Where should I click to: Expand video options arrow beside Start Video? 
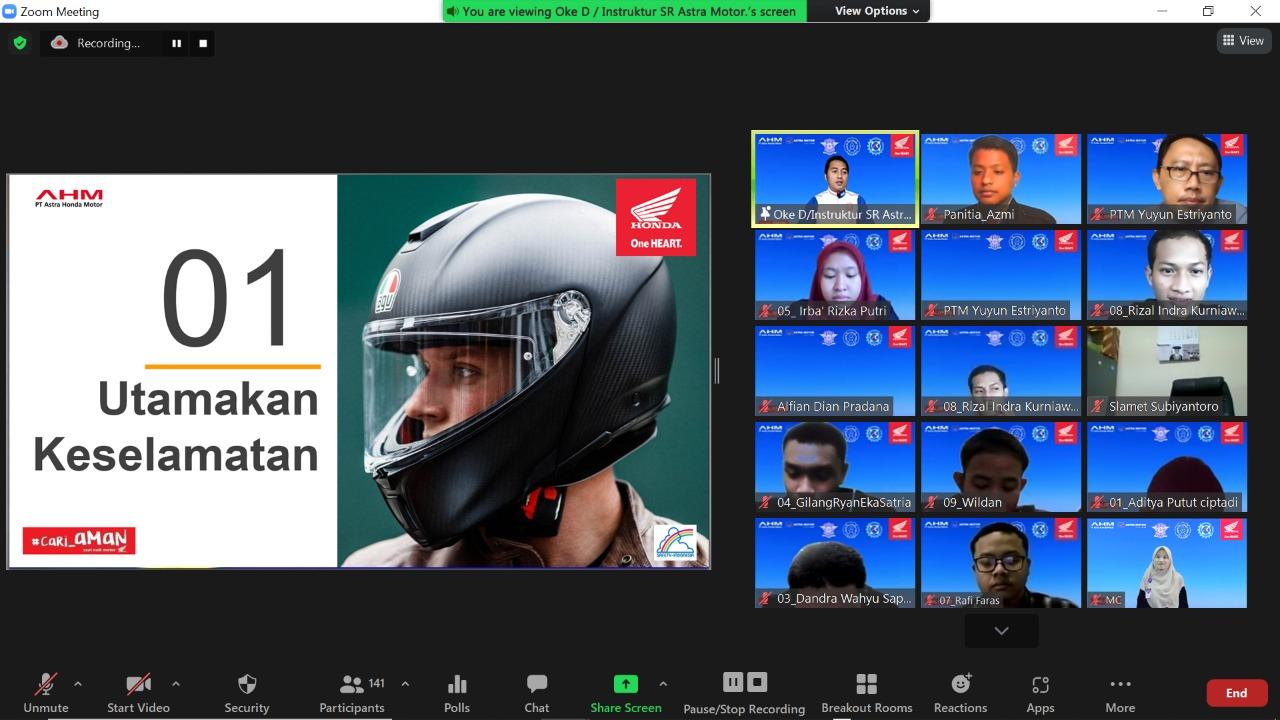point(176,684)
